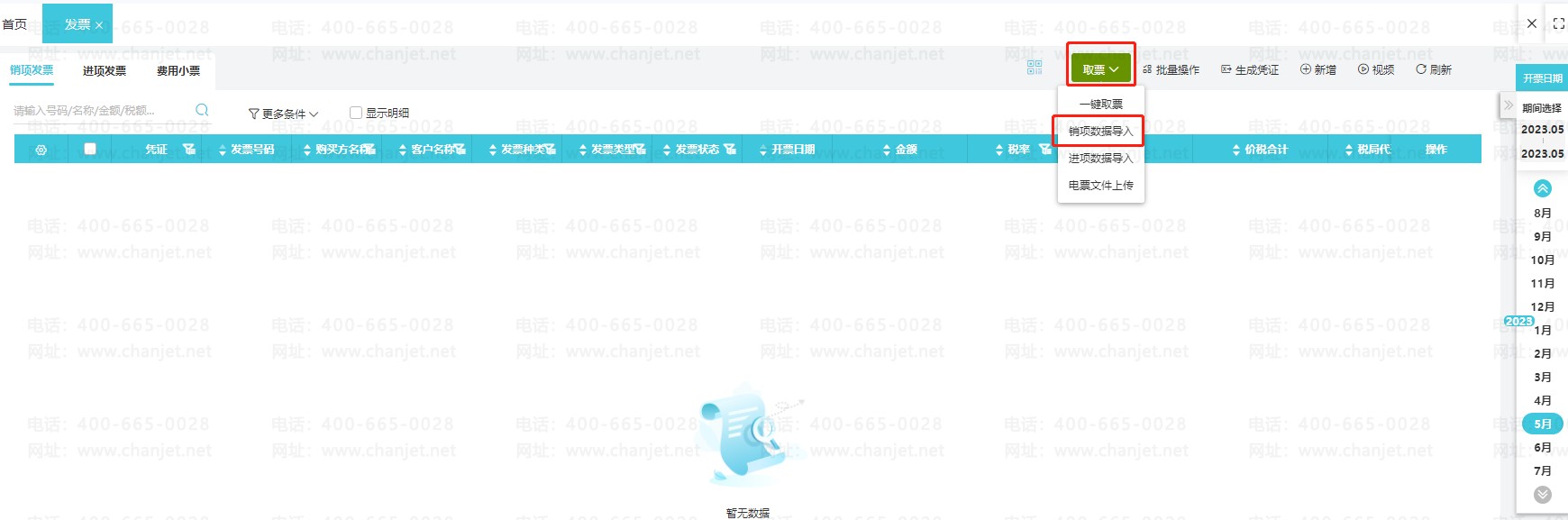Choose 销项数据导入 menu item
Viewport: 1568px width, 520px height.
tap(1100, 131)
